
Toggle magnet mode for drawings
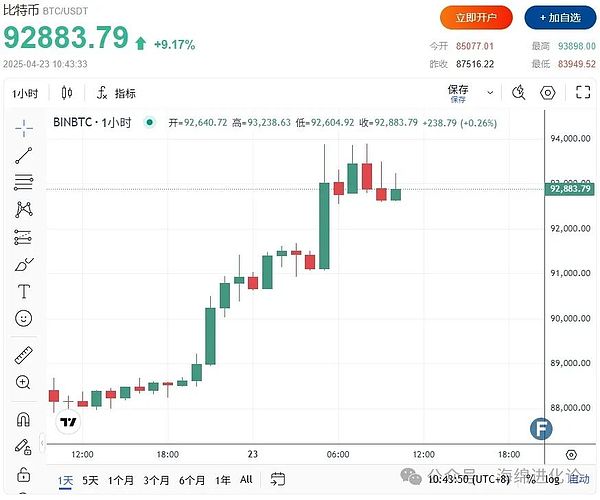(x=24, y=419)
